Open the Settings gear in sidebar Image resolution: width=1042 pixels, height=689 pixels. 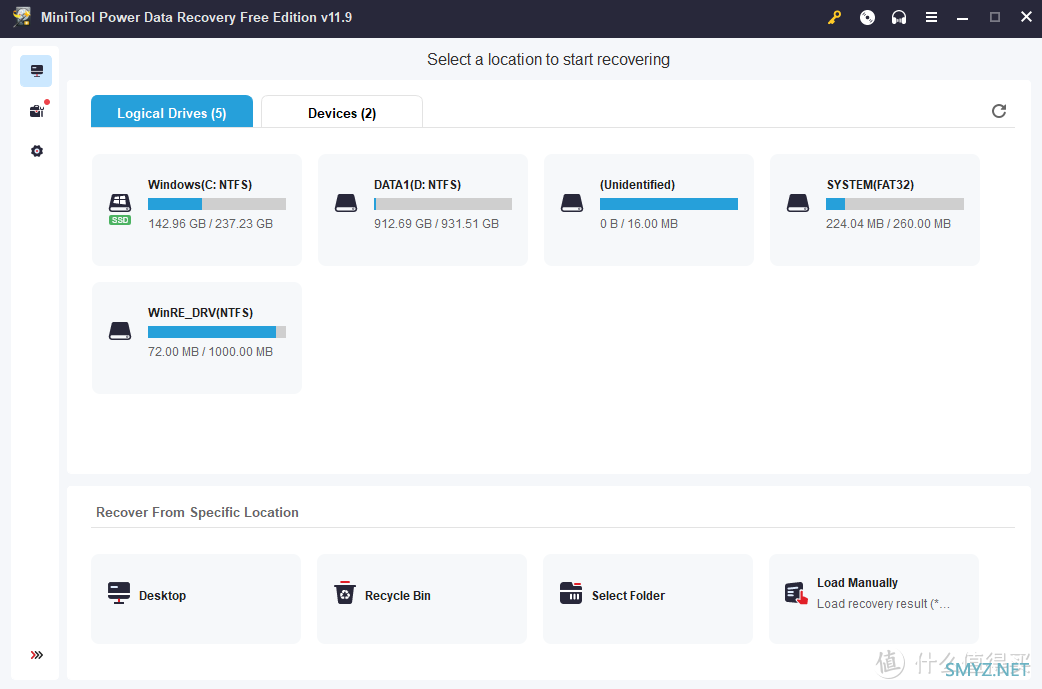coord(37,151)
